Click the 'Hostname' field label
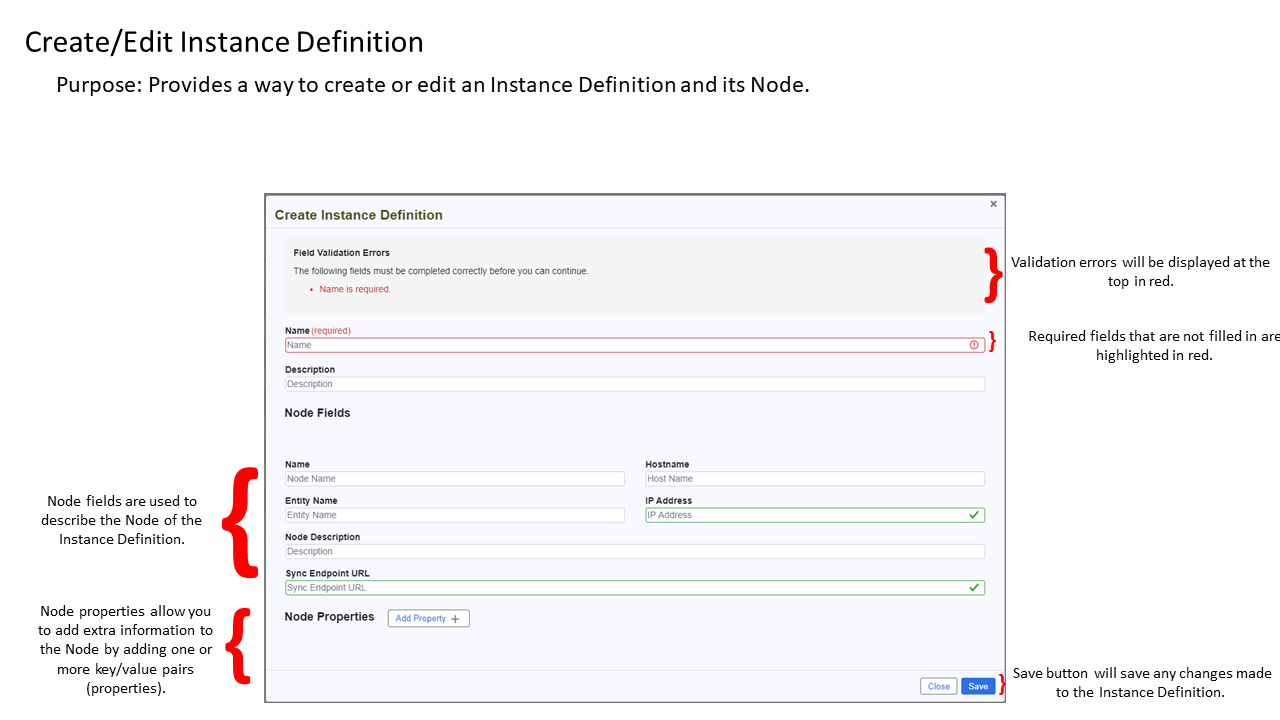 (667, 465)
